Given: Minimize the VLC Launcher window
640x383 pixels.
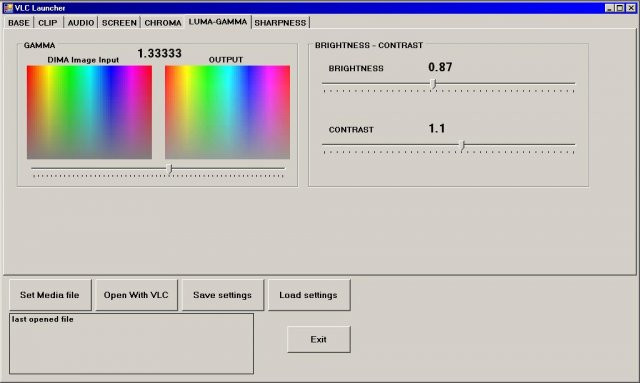Looking at the screenshot, I should pos(609,8).
